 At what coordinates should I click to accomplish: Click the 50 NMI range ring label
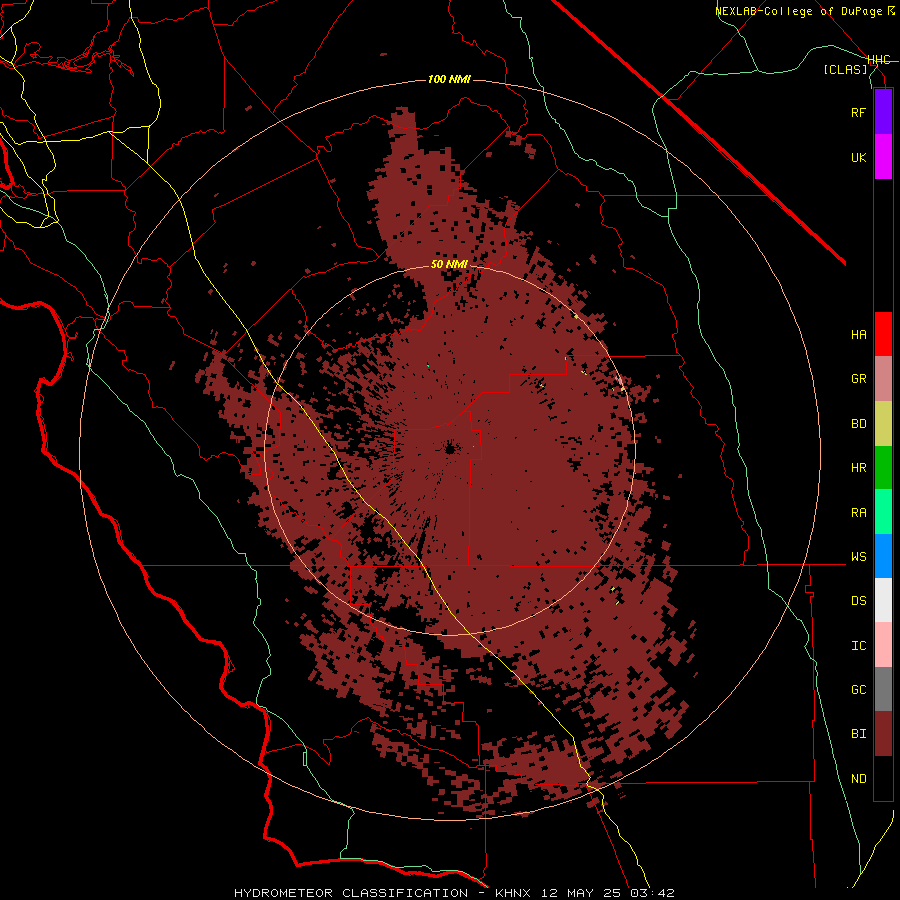pyautogui.click(x=449, y=265)
